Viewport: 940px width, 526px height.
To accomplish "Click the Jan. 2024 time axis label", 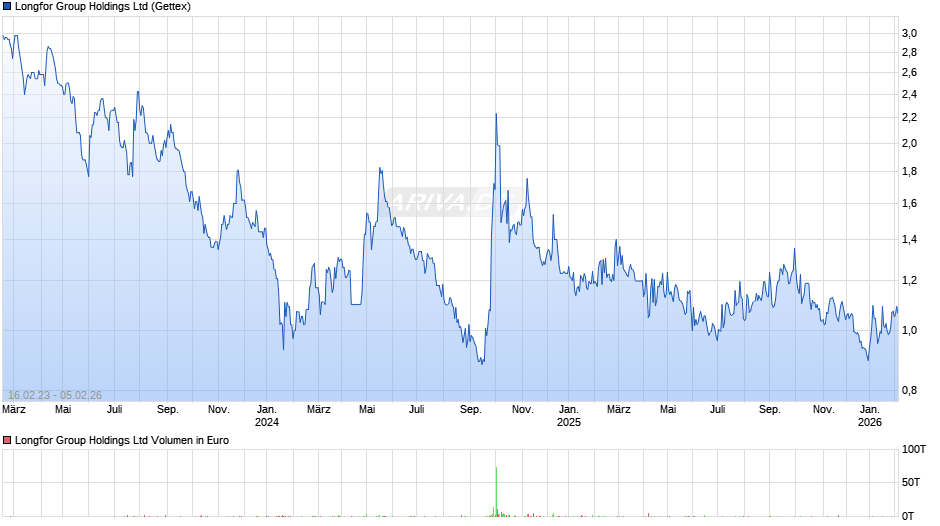I will click(267, 416).
